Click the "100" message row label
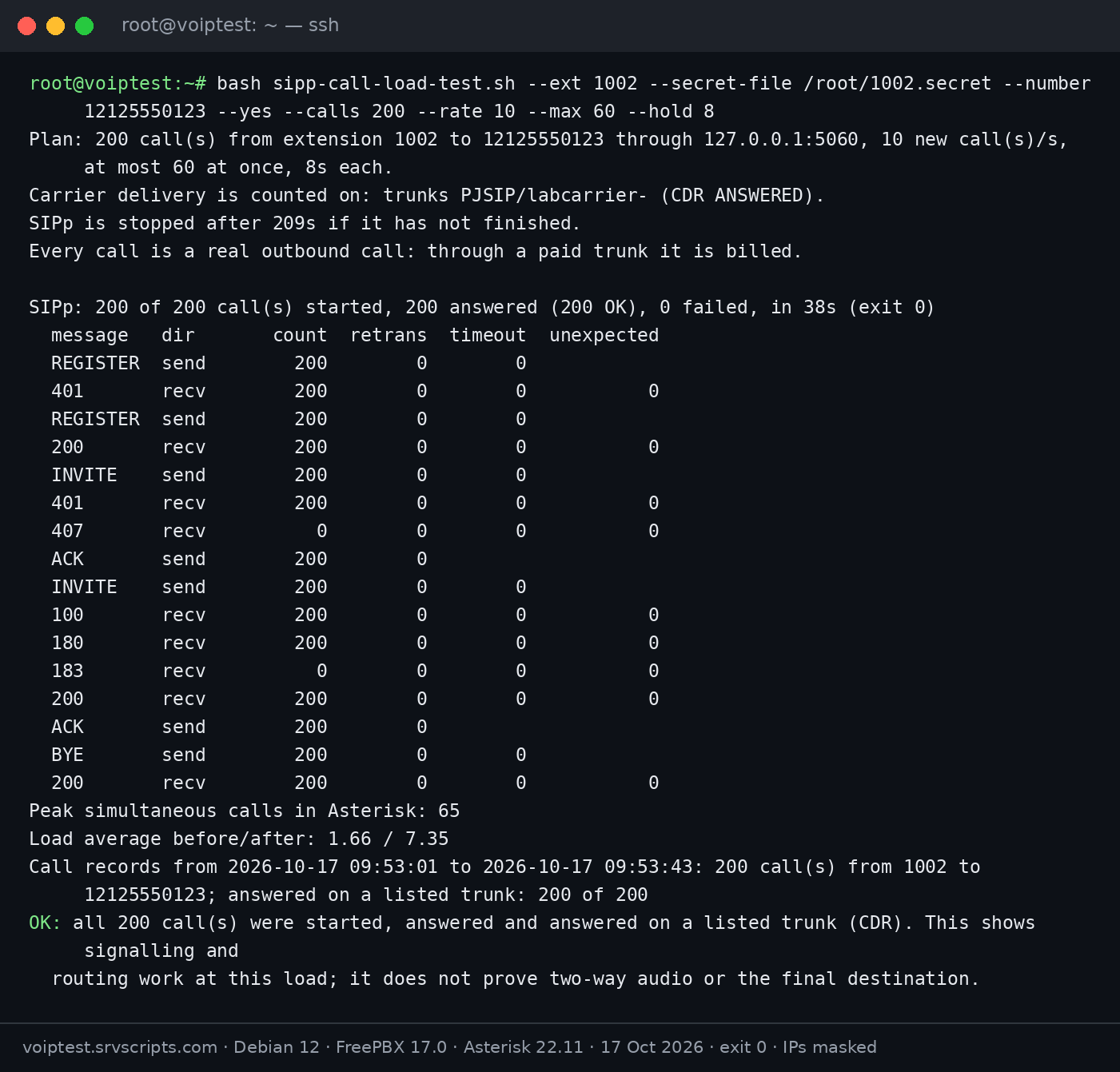 (x=67, y=615)
